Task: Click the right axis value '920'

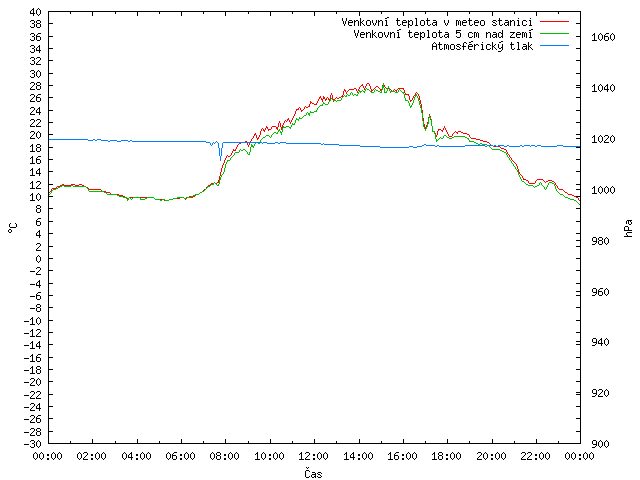Action: pyautogui.click(x=600, y=393)
